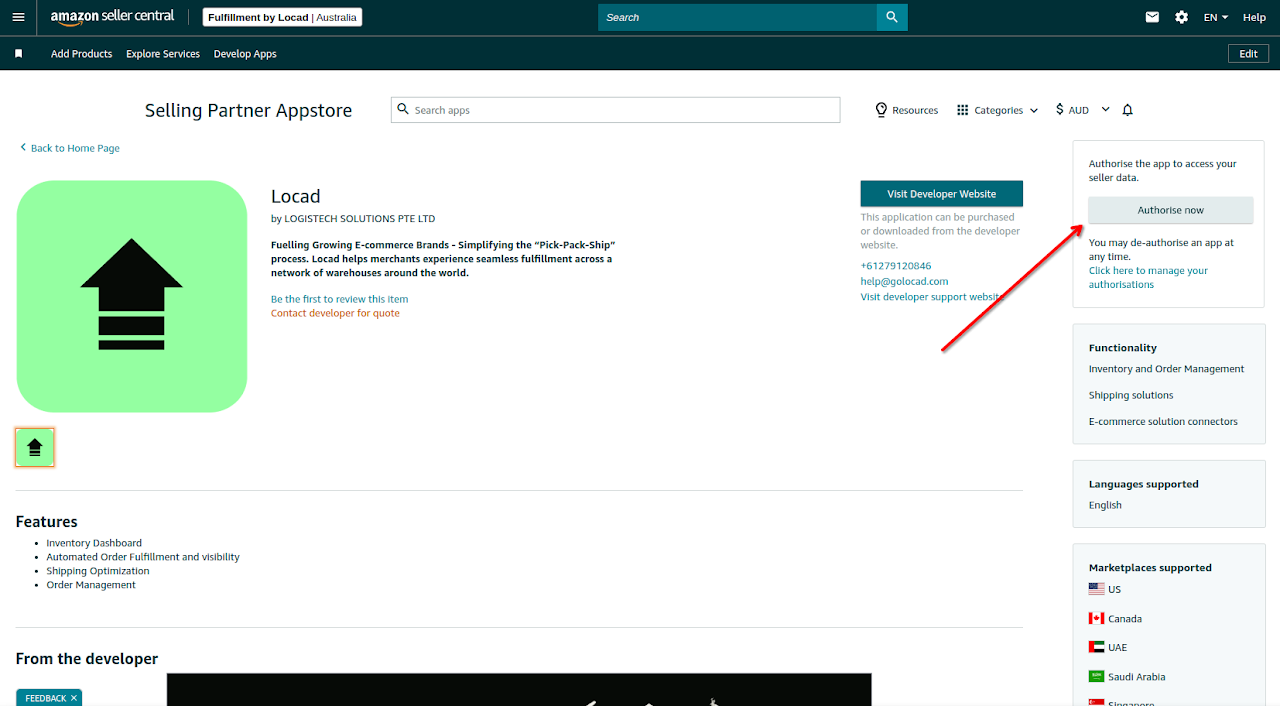The image size is (1280, 706).
Task: Close the FEEDBACK tab
Action: coord(73,698)
